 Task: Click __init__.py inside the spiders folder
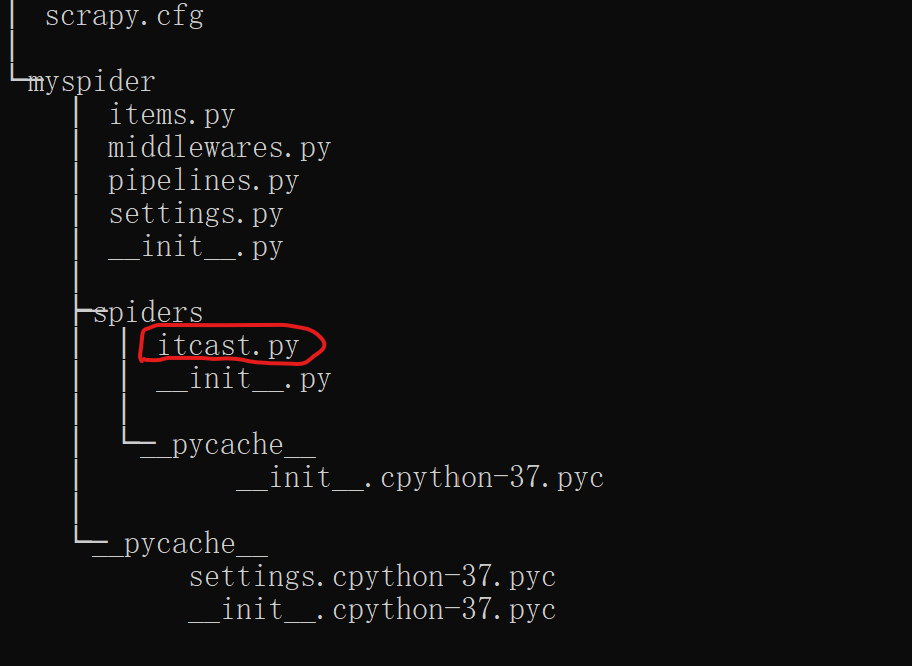pos(244,379)
